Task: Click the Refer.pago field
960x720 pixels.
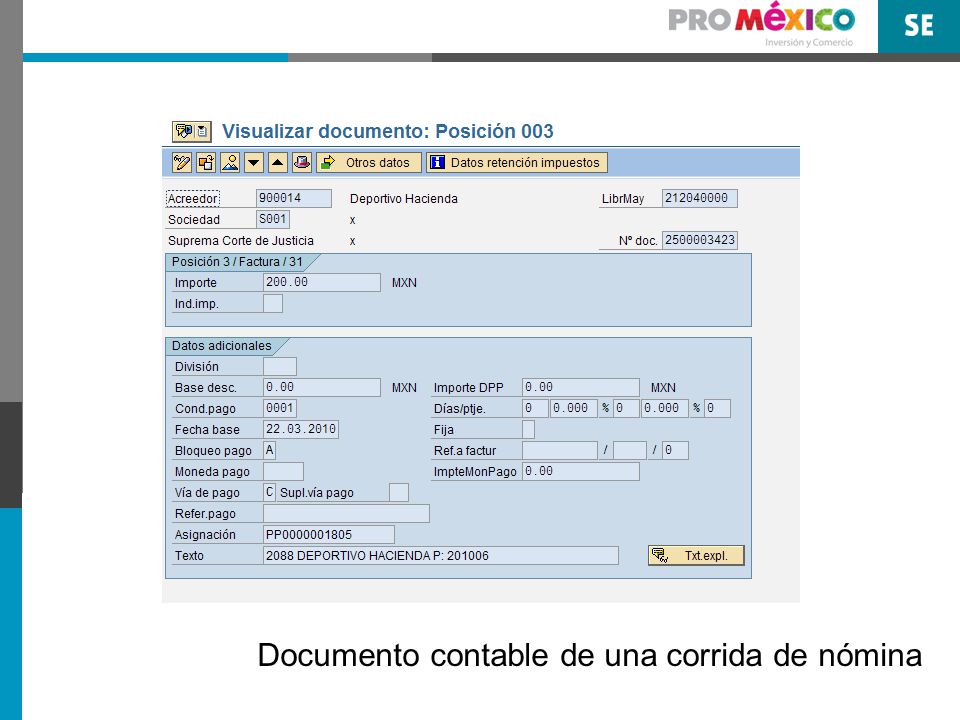Action: [x=347, y=513]
